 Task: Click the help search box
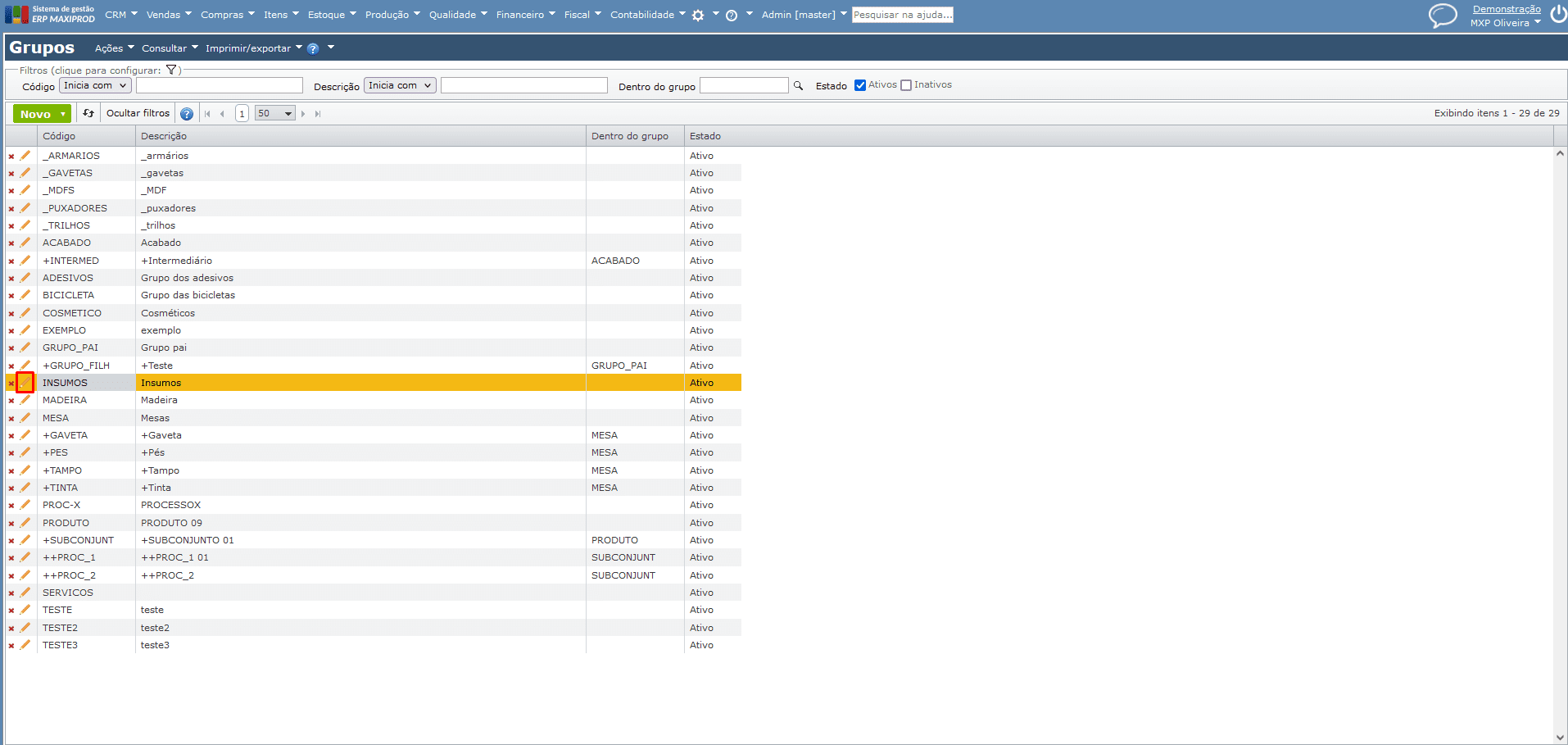903,15
